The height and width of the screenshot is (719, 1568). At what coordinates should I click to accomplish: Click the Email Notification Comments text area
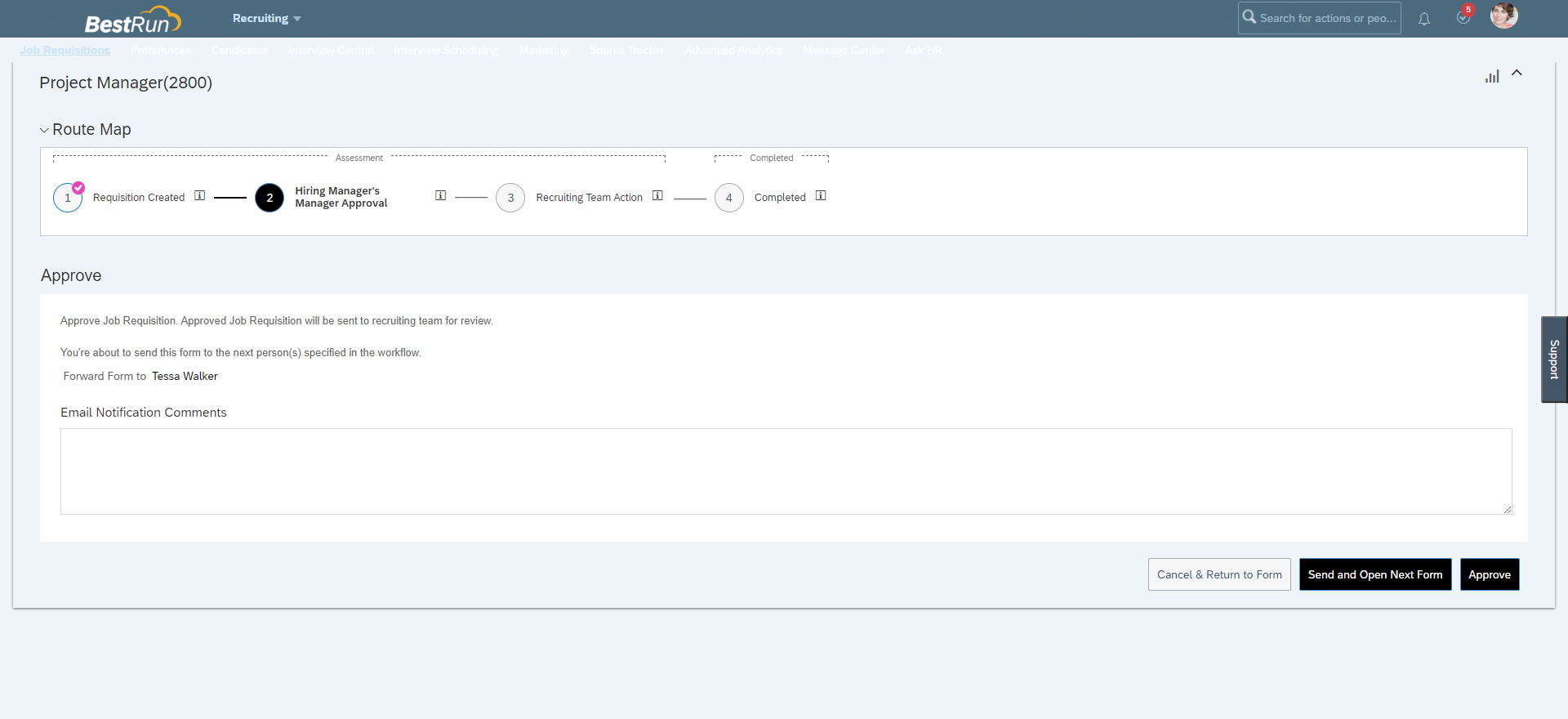786,471
